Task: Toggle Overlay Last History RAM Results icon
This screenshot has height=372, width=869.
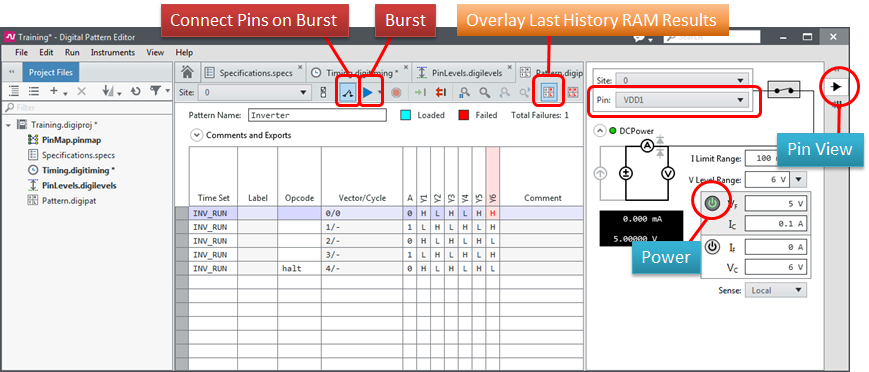Action: [x=549, y=93]
